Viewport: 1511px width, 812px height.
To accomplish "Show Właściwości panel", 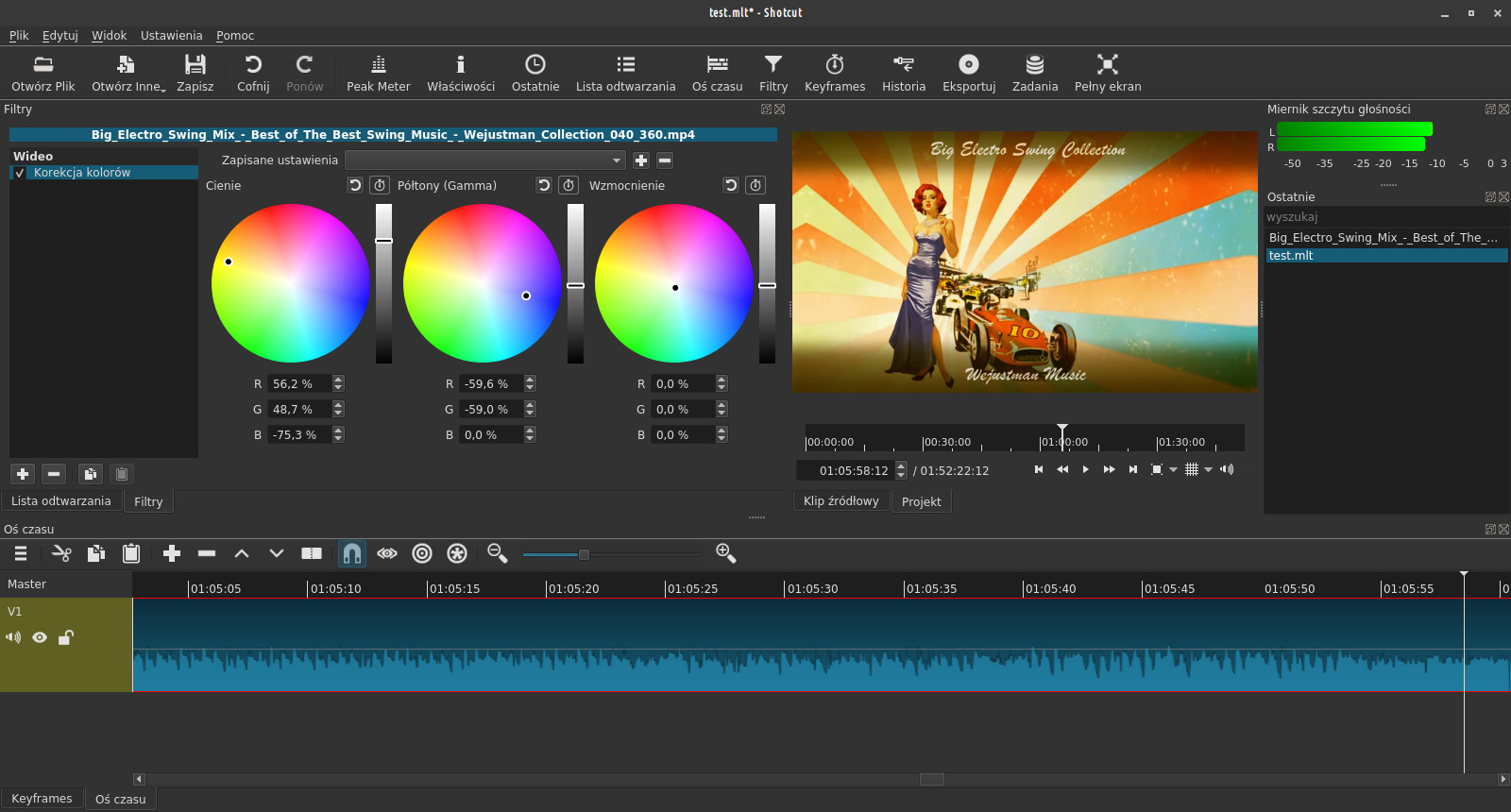I will click(x=461, y=73).
